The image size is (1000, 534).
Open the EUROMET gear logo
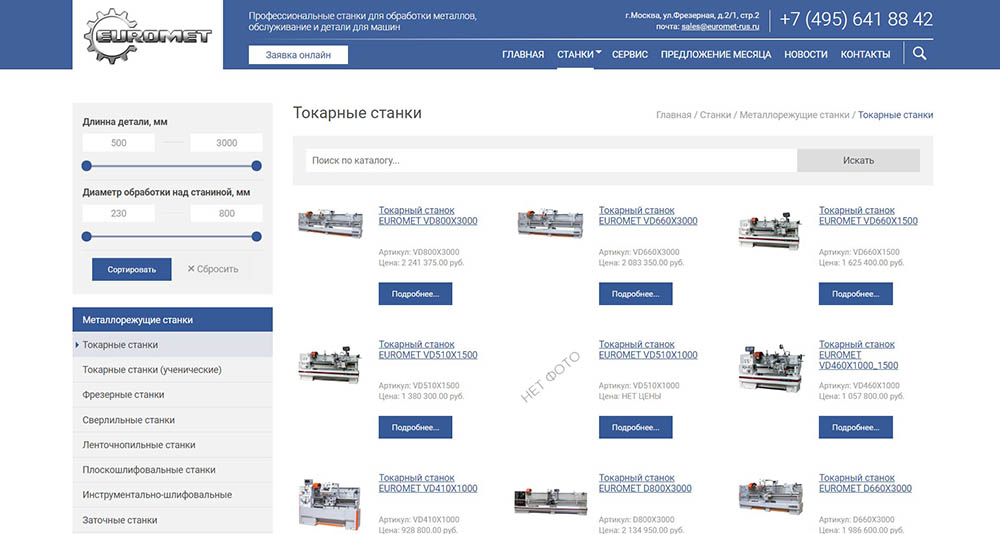pos(147,35)
